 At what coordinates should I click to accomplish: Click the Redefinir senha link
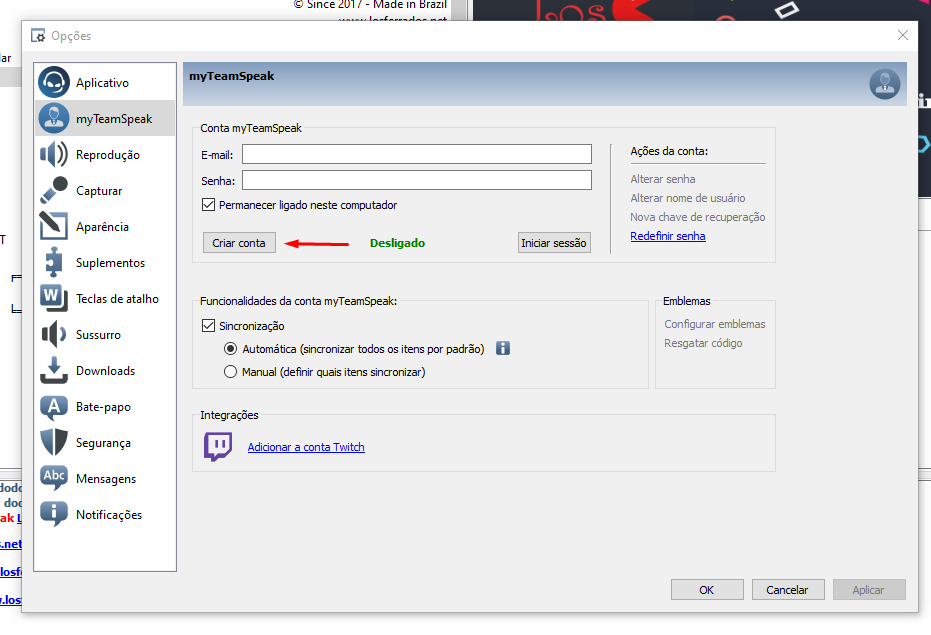point(667,236)
